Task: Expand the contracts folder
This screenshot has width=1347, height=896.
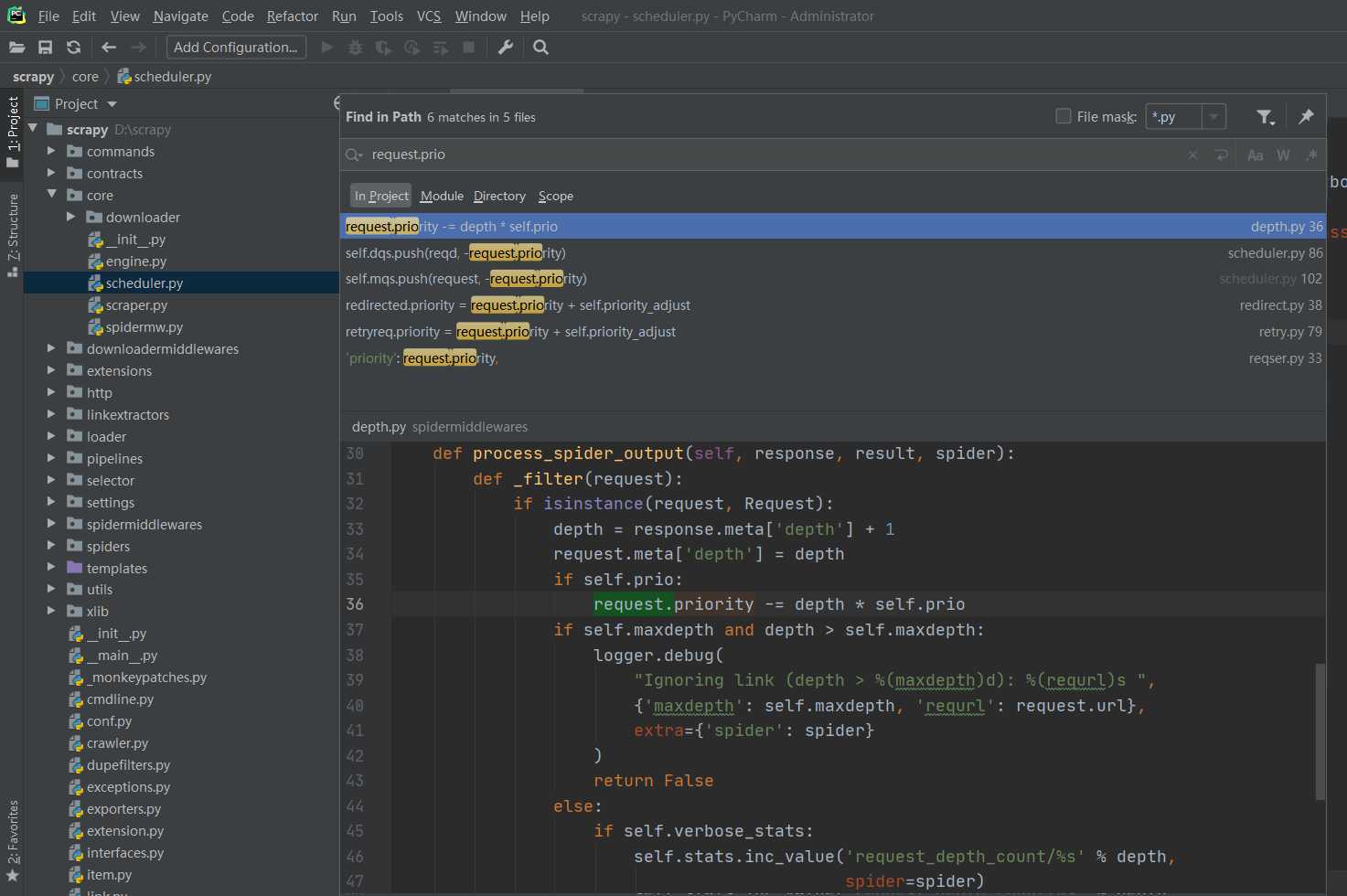Action: (x=52, y=174)
